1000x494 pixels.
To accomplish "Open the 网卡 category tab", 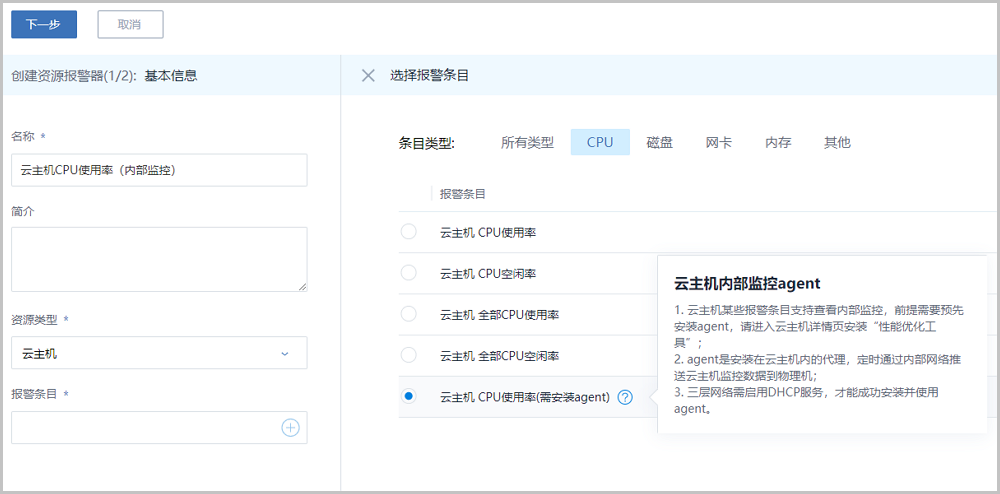I will pos(718,142).
